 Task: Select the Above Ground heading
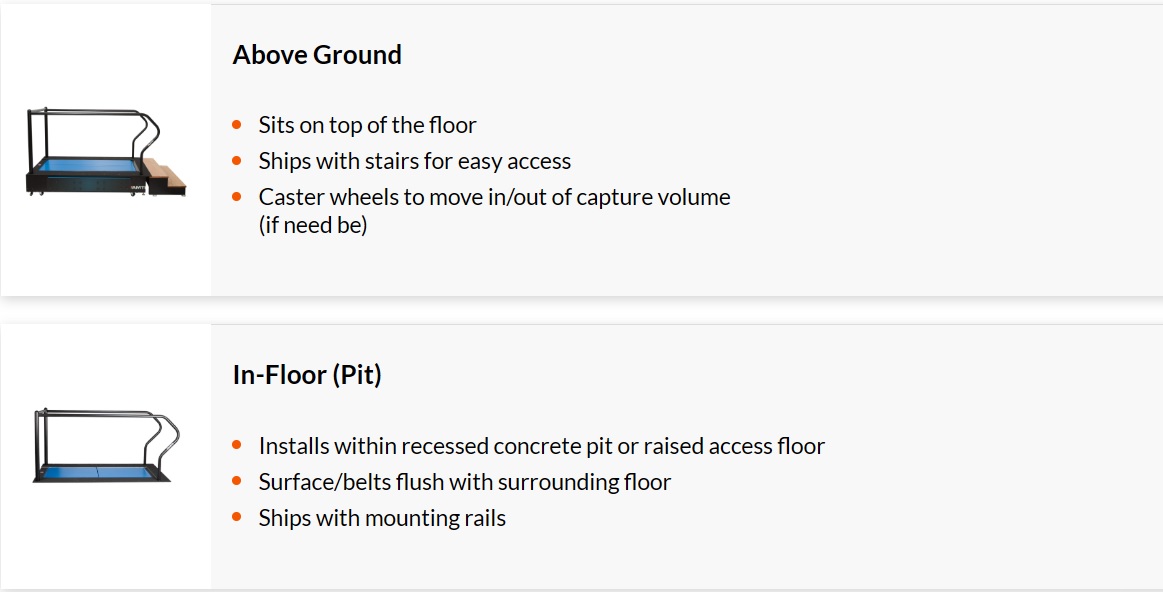coord(317,55)
